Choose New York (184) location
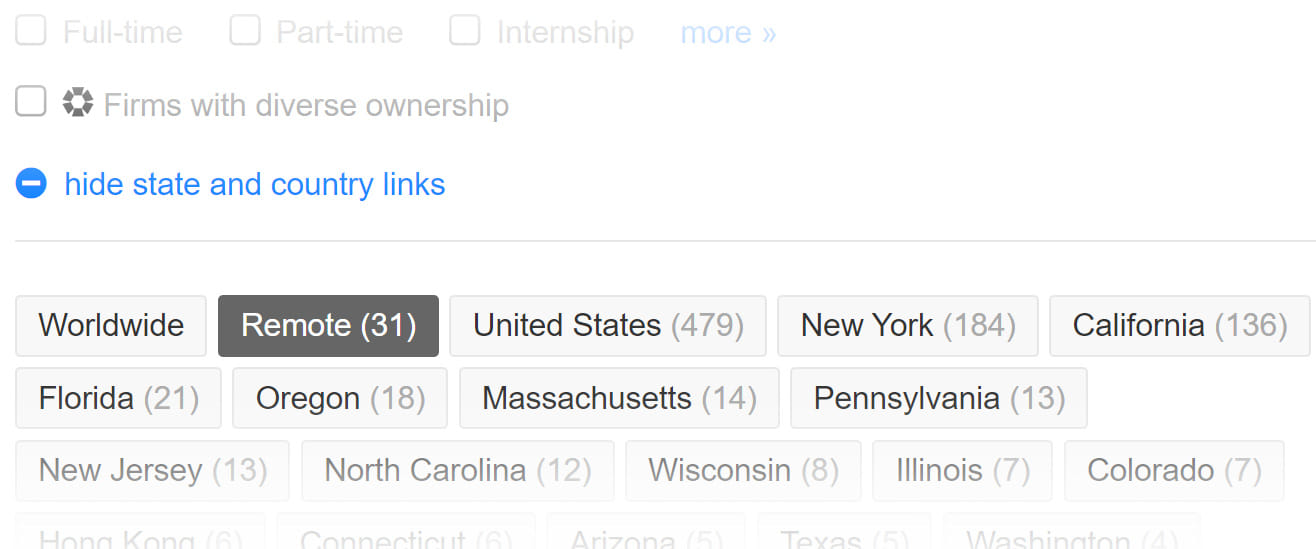 point(907,326)
